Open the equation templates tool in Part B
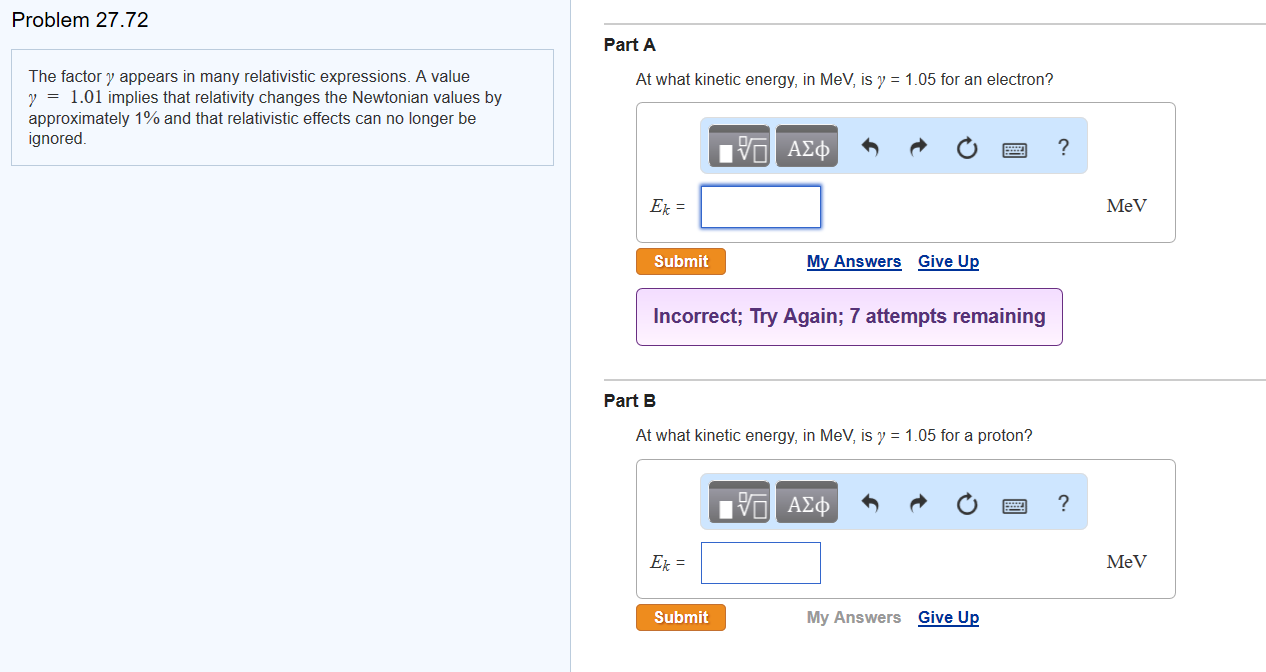Image resolution: width=1266 pixels, height=672 pixels. point(739,502)
